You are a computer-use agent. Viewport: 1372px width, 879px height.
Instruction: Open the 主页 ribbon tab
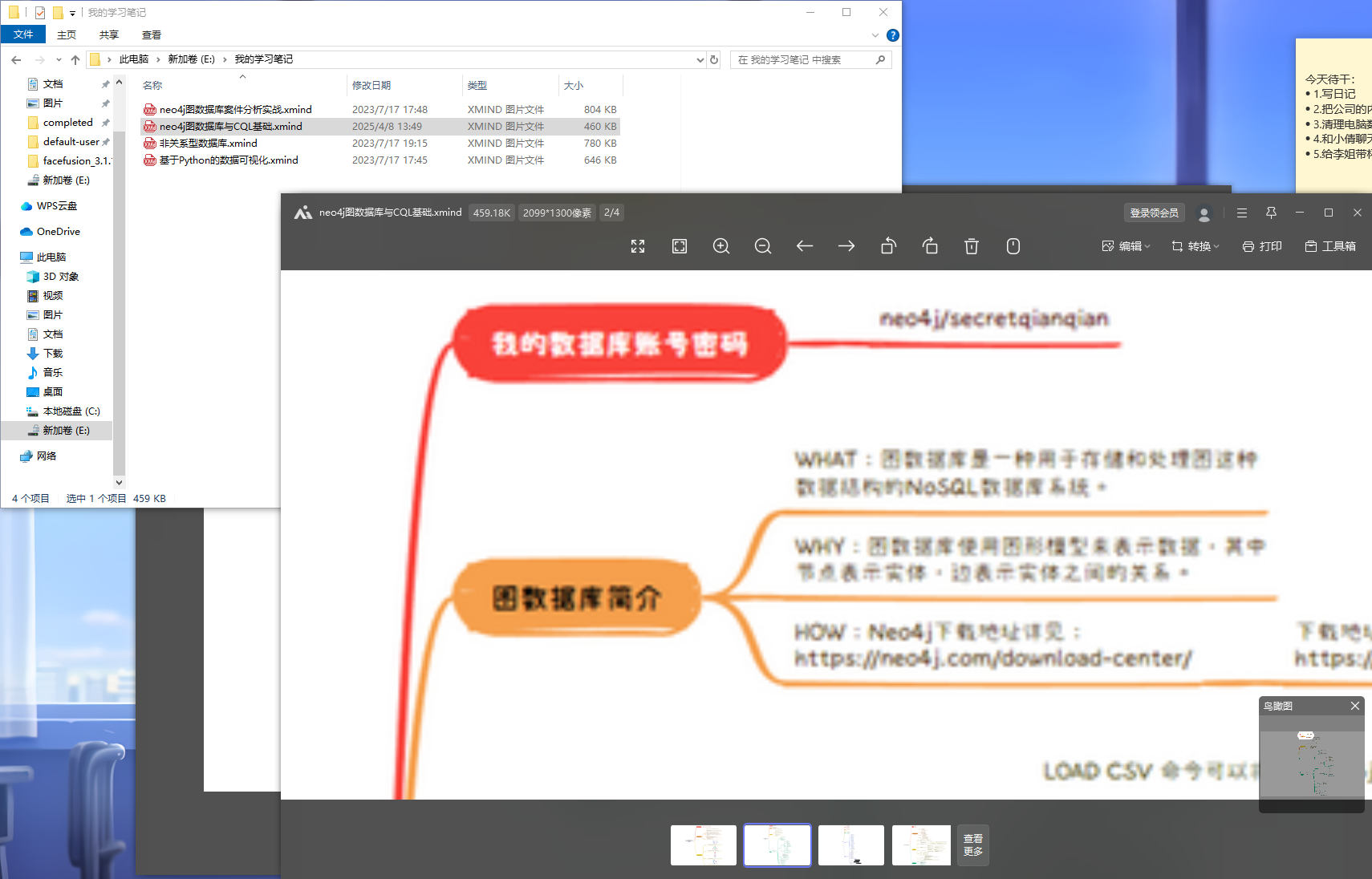coord(67,34)
